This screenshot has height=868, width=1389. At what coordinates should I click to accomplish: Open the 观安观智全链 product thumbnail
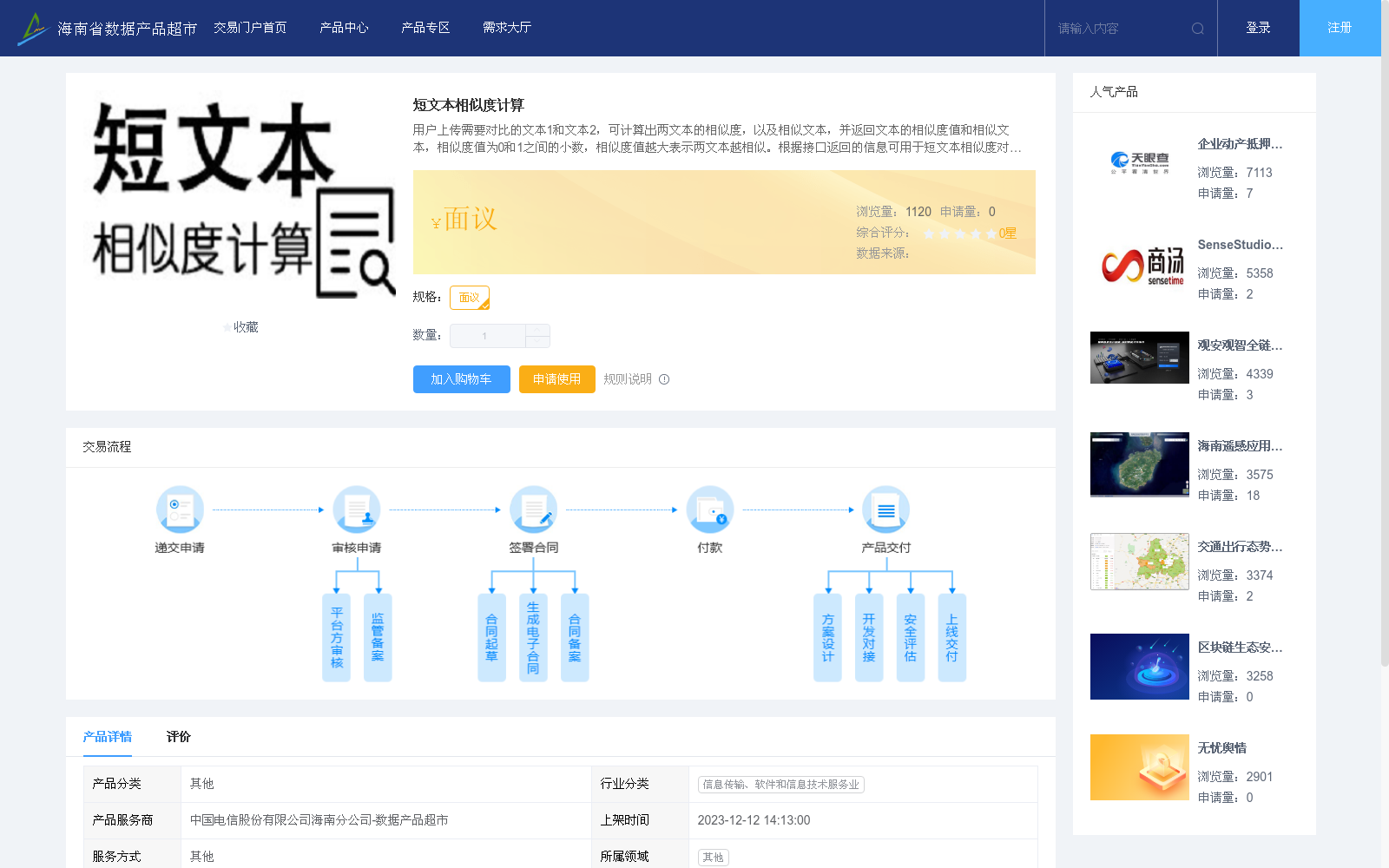pos(1140,358)
